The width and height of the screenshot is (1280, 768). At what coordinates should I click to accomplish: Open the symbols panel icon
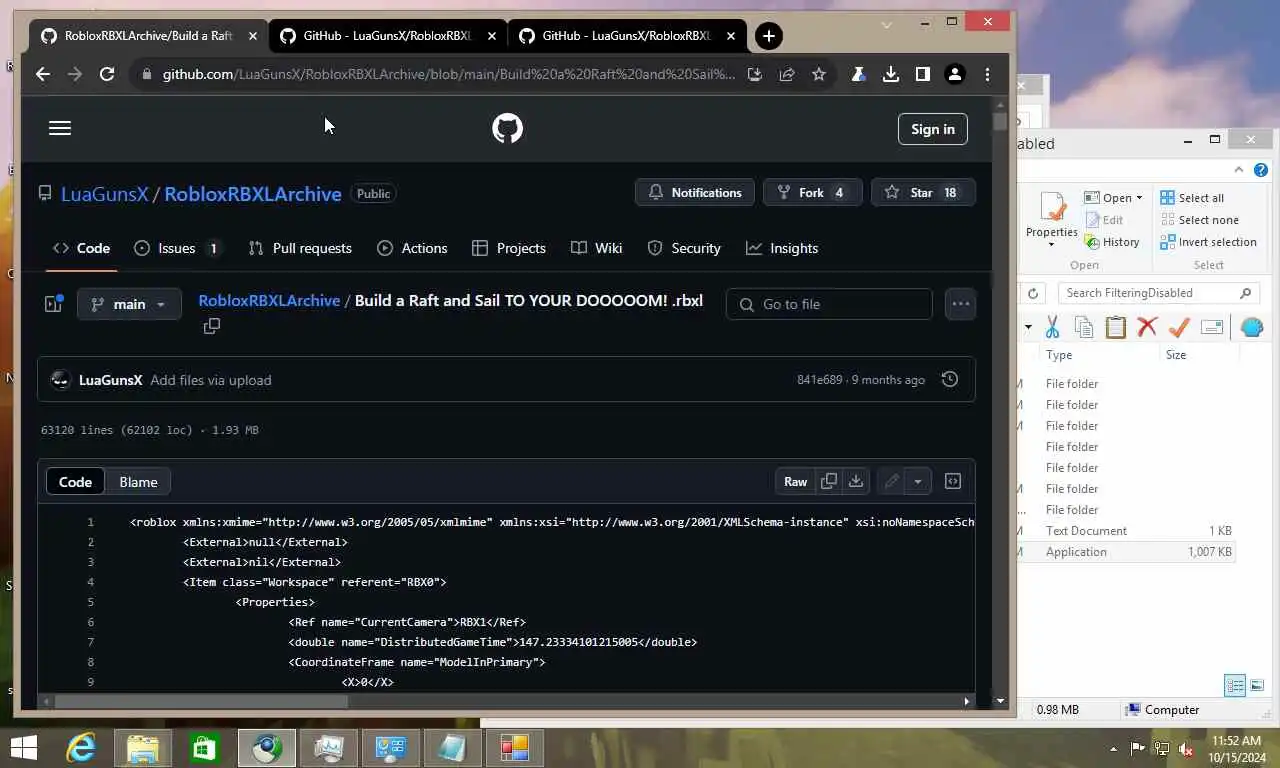click(x=953, y=482)
